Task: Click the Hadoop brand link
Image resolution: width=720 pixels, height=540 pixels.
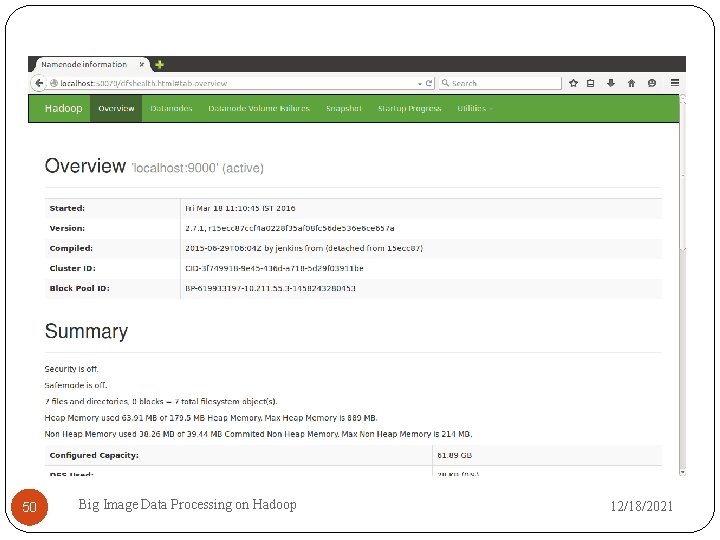Action: pos(63,108)
